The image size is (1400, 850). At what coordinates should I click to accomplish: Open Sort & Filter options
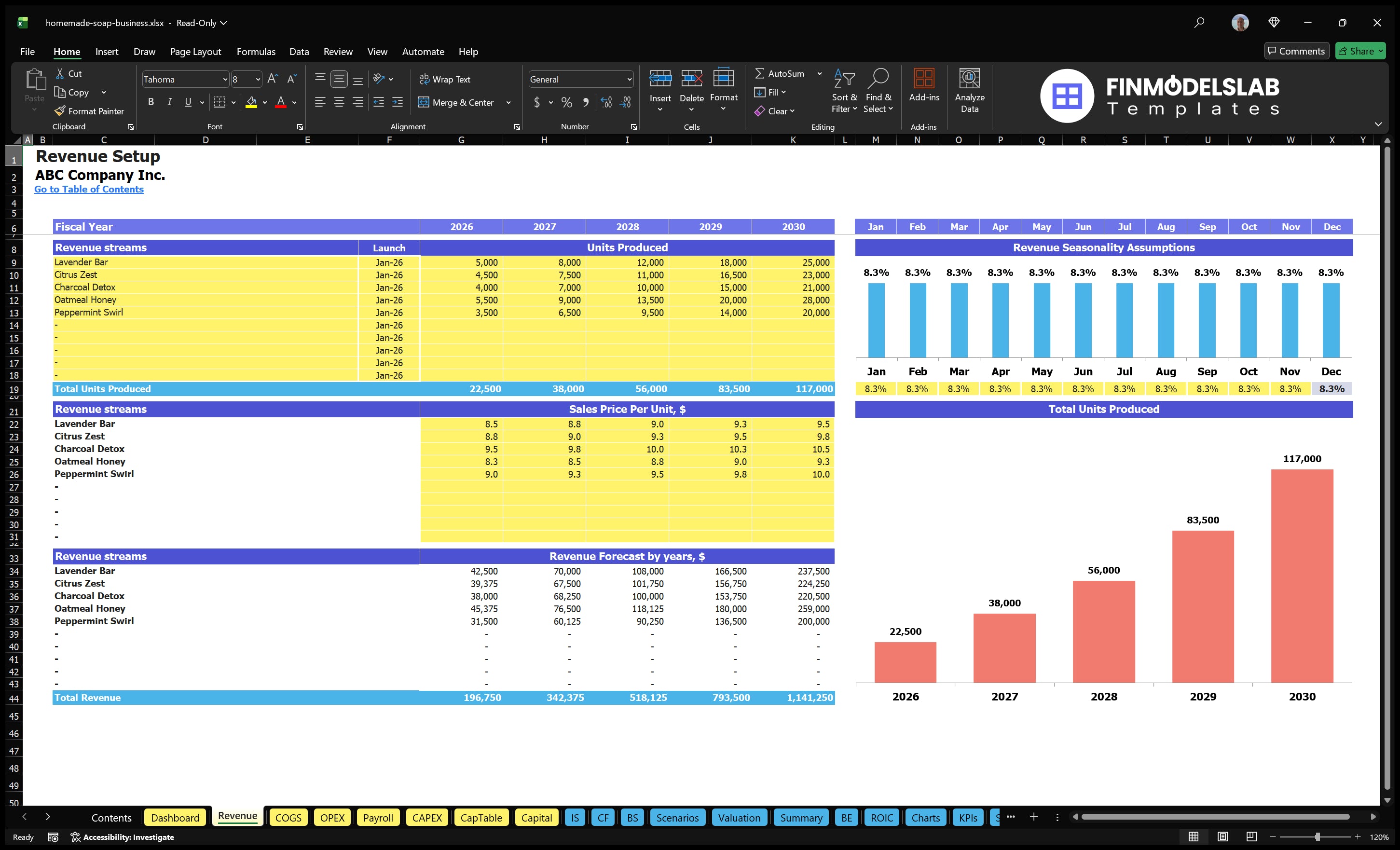point(844,91)
